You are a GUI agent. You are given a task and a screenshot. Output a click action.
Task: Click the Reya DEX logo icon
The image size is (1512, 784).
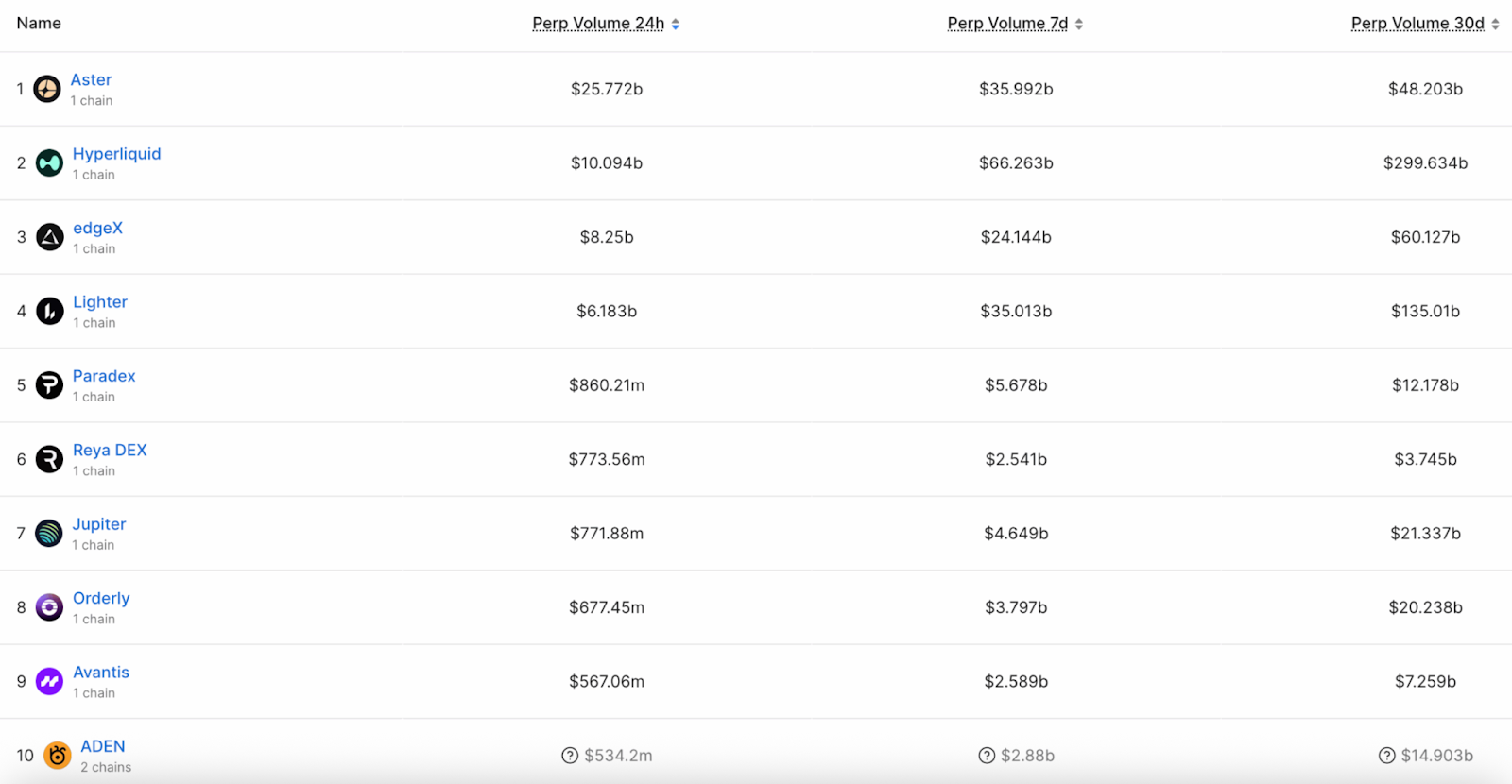[x=48, y=459]
